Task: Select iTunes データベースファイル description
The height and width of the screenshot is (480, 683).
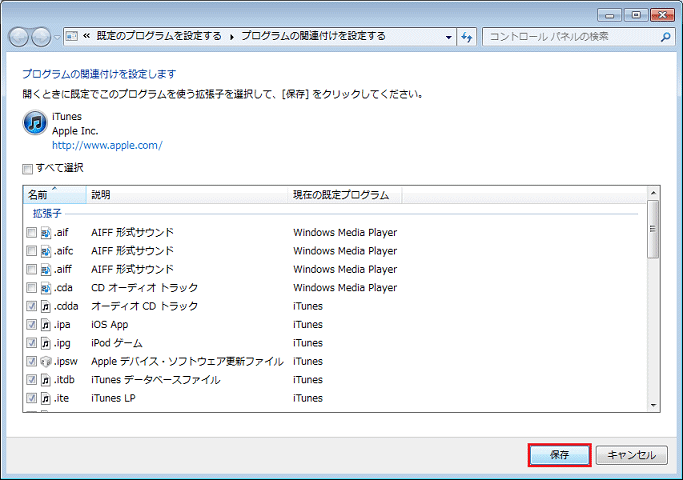Action: coord(156,380)
